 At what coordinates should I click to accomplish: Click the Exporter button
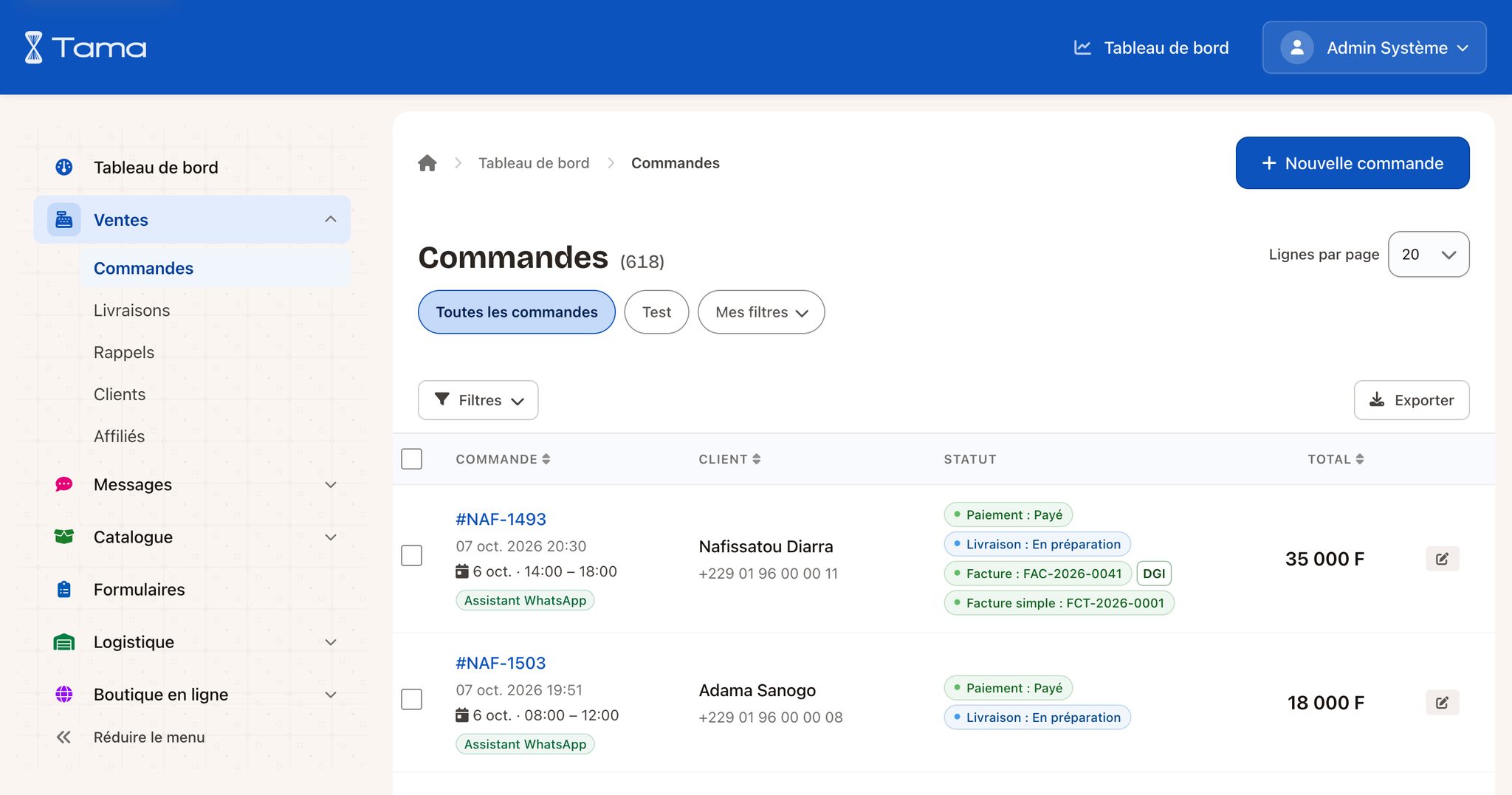pos(1412,400)
